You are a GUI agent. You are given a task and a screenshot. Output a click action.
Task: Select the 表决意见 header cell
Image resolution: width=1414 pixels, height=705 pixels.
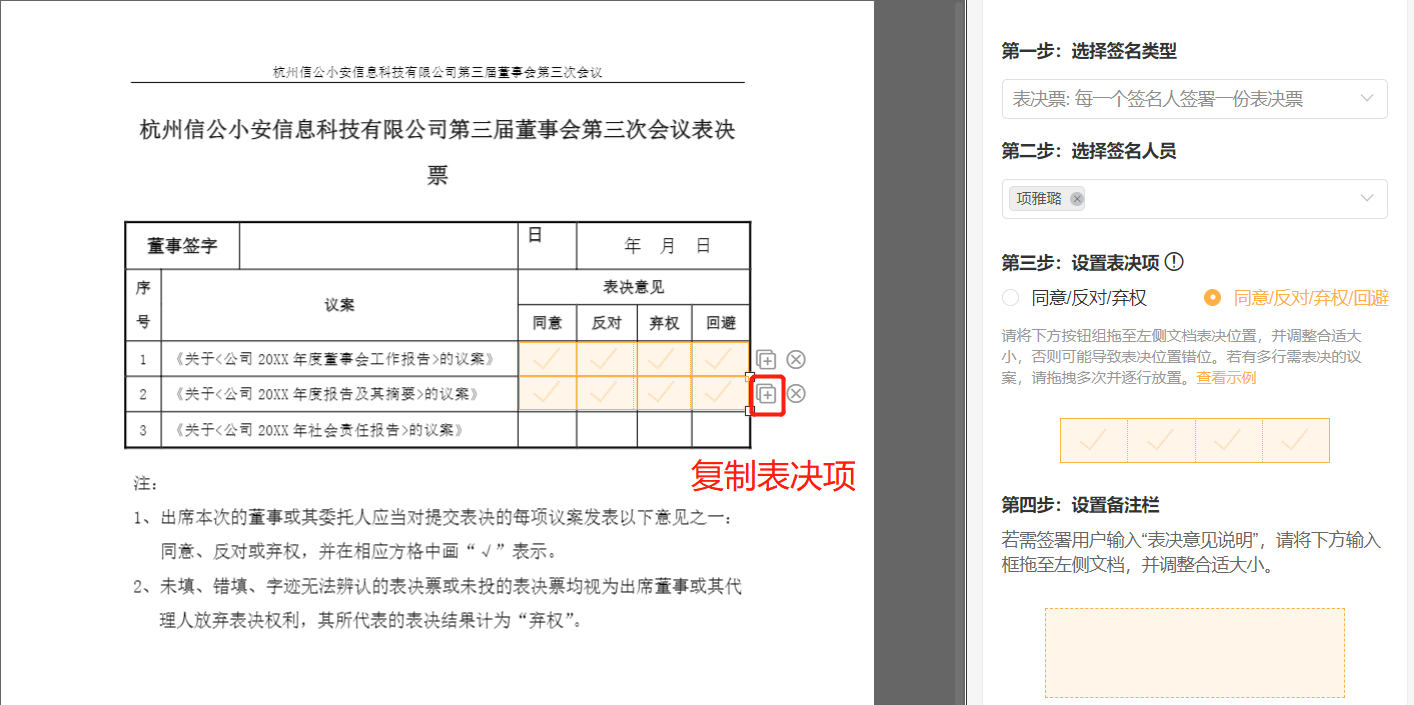click(x=633, y=287)
